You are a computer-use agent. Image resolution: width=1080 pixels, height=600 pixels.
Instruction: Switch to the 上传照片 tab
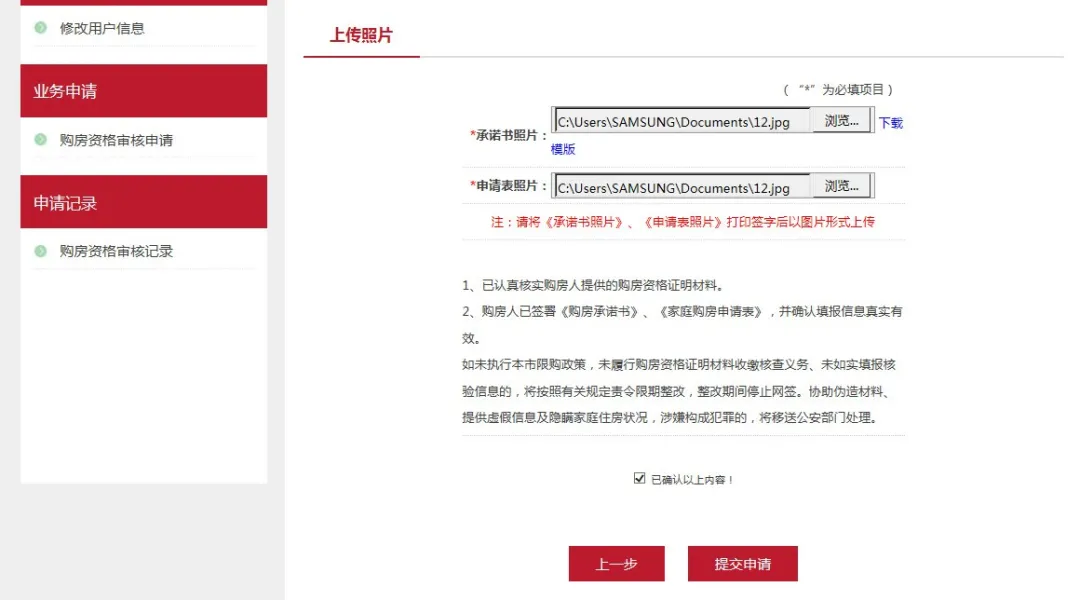tap(359, 36)
